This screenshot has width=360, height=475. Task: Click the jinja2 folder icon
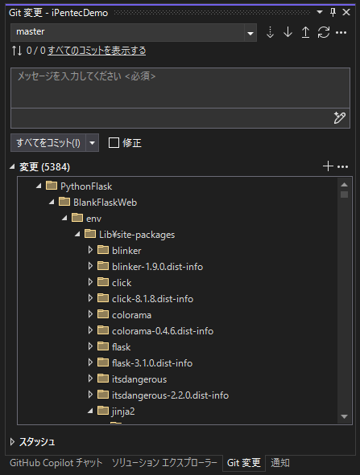point(103,411)
